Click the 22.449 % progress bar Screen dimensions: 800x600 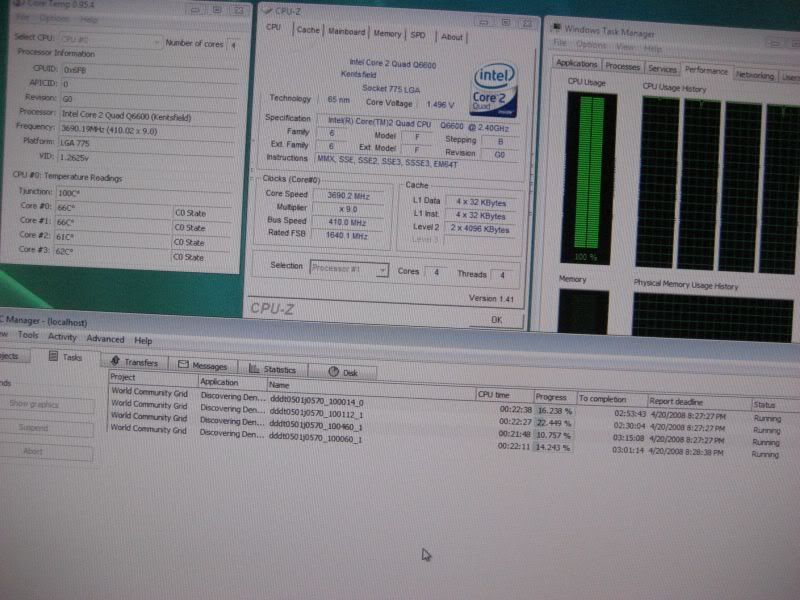coord(555,422)
